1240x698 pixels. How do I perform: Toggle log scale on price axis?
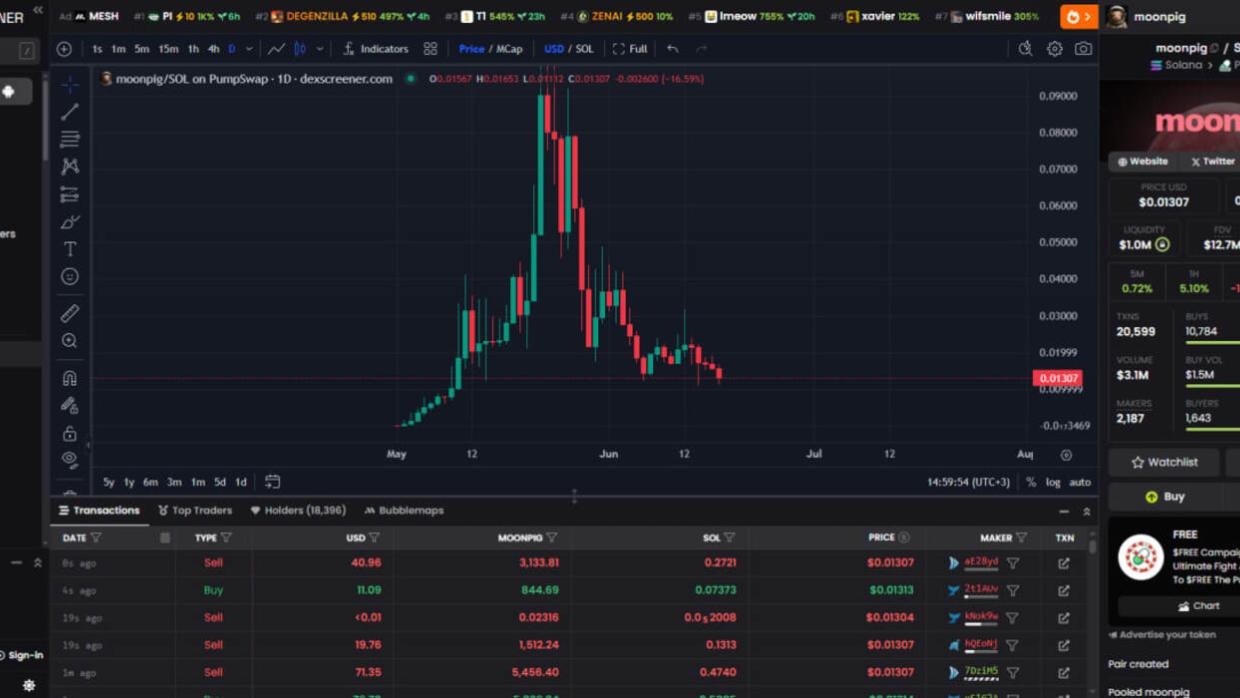[x=1053, y=482]
